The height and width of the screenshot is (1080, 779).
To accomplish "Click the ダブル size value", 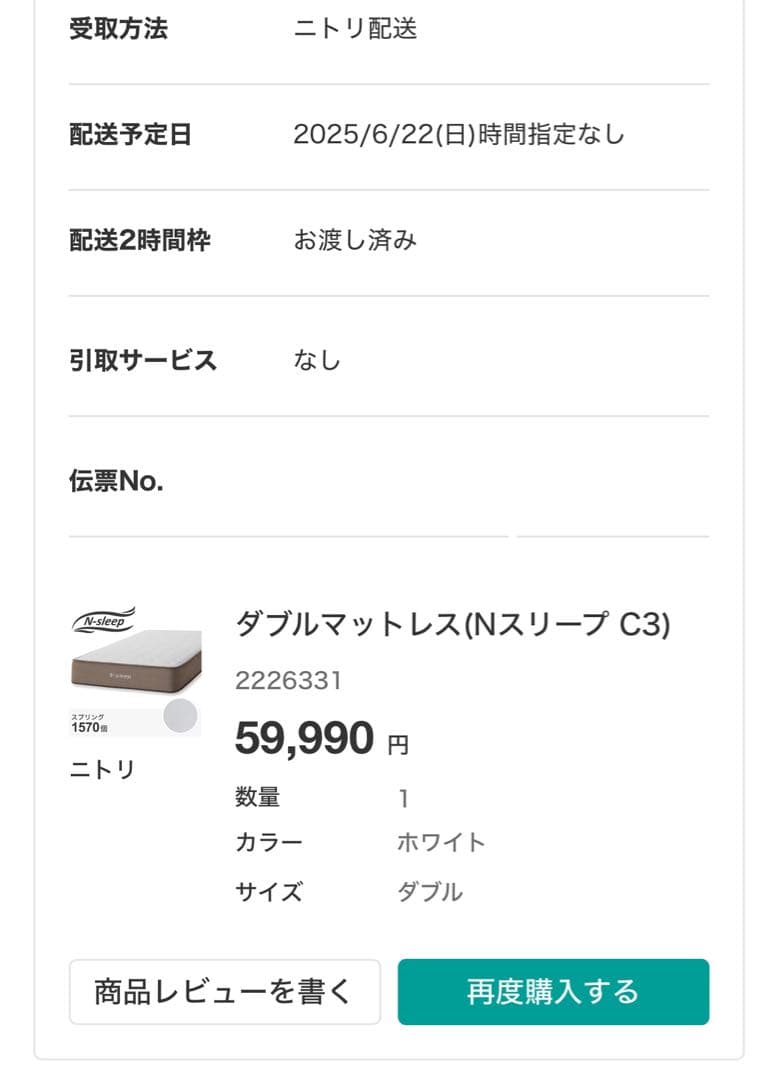I will point(430,891).
